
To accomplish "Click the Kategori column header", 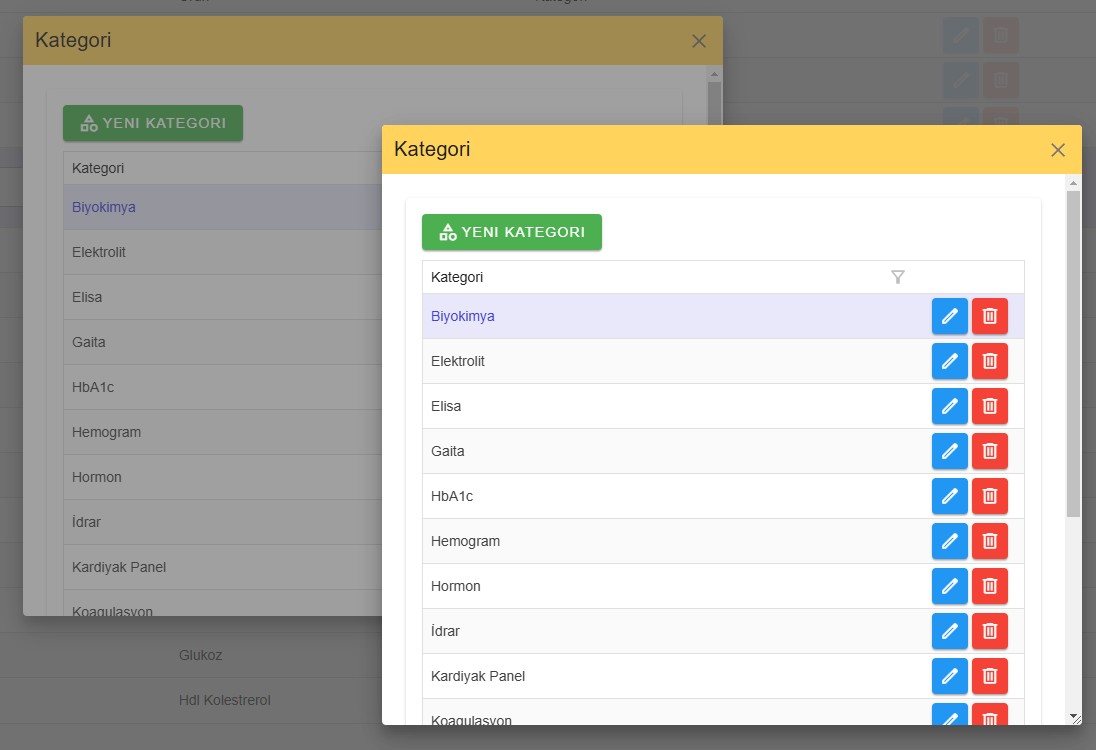I will click(x=456, y=277).
